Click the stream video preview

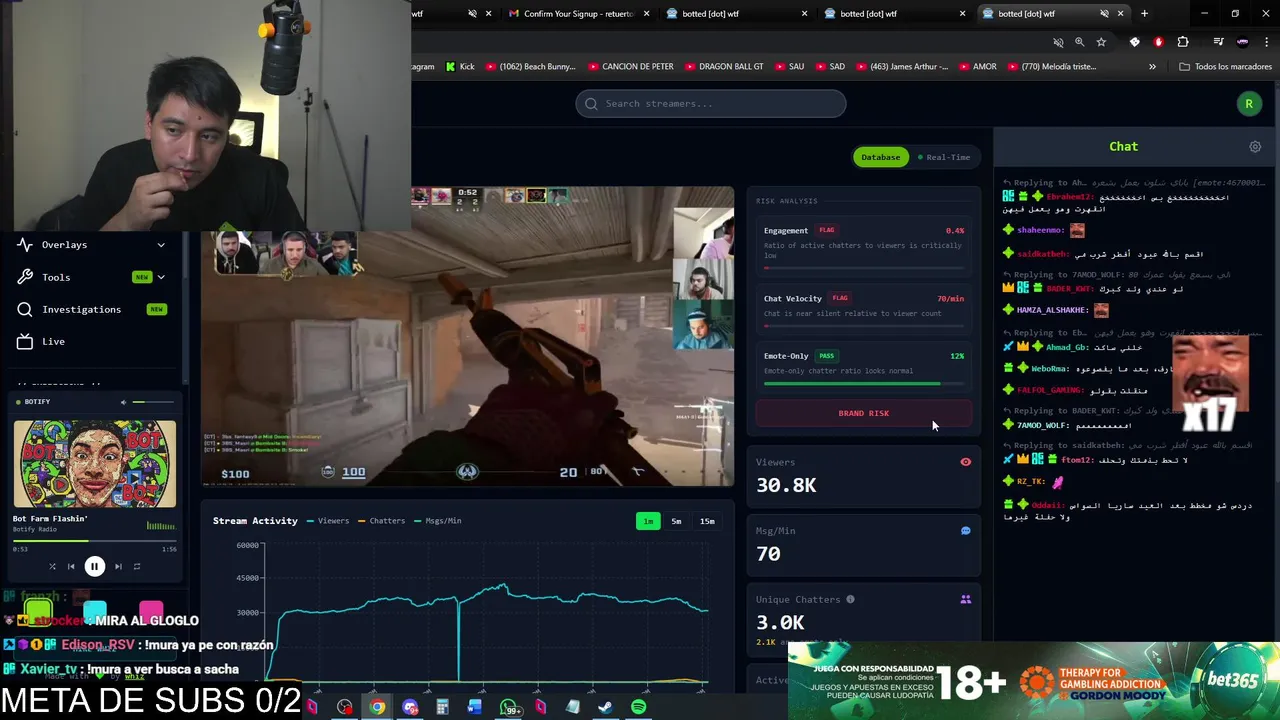[x=468, y=336]
